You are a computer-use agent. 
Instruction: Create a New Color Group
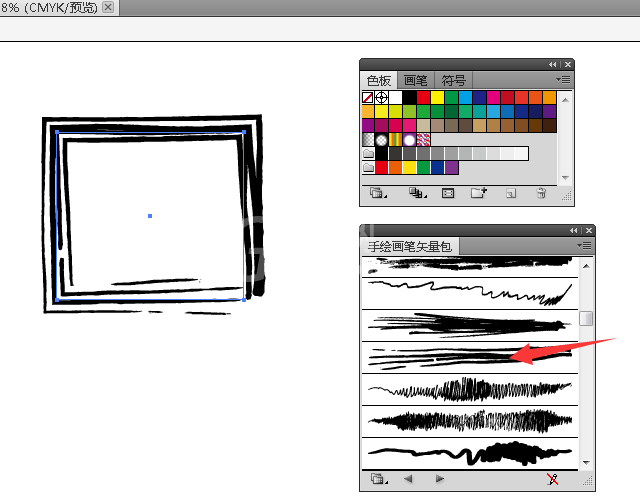478,193
